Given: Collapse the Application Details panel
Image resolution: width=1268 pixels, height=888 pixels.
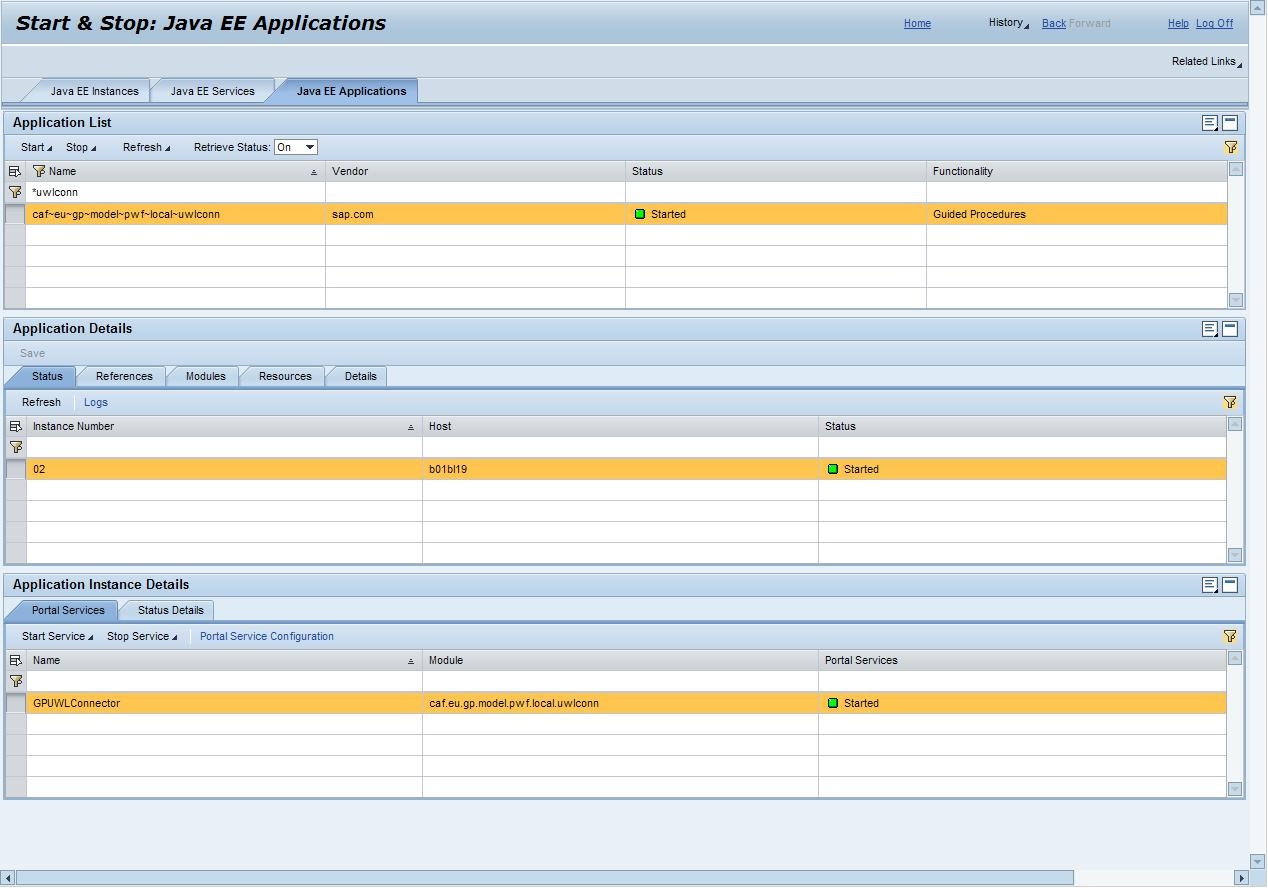Looking at the screenshot, I should (1230, 329).
